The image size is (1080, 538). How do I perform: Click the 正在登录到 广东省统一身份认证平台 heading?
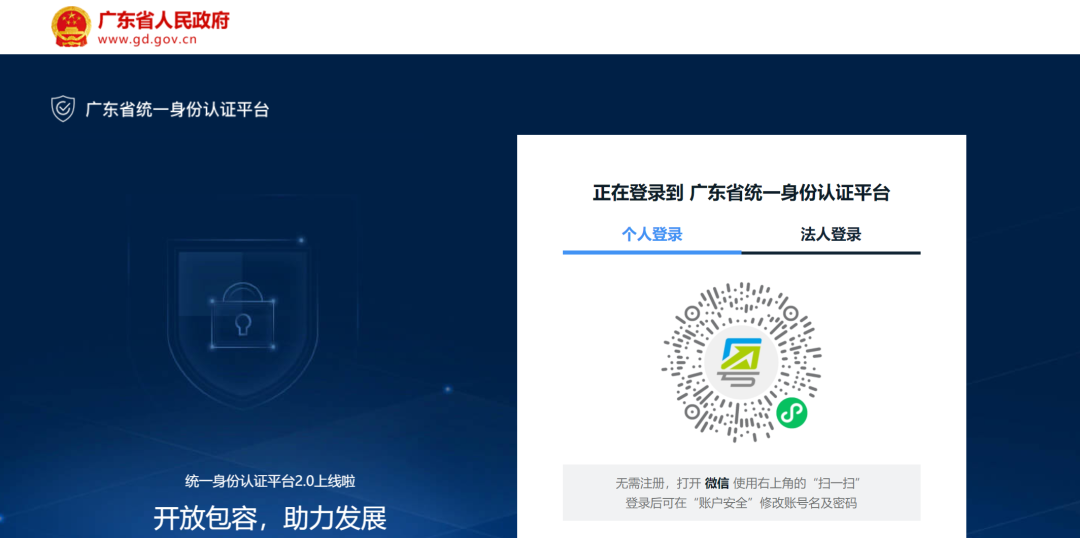point(741,193)
